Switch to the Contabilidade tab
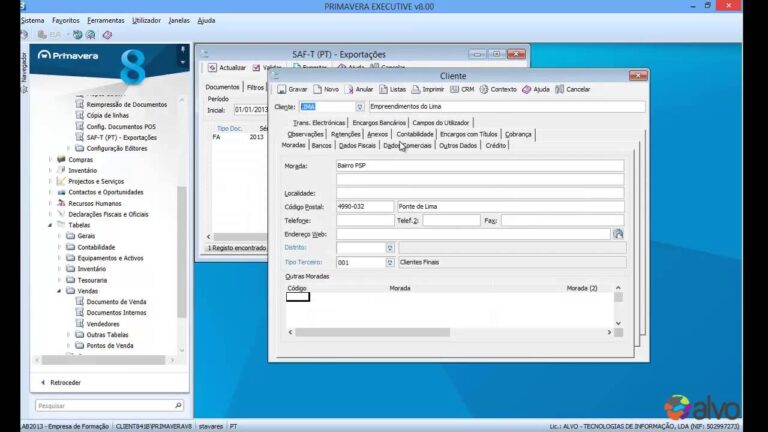The image size is (768, 432). (414, 134)
